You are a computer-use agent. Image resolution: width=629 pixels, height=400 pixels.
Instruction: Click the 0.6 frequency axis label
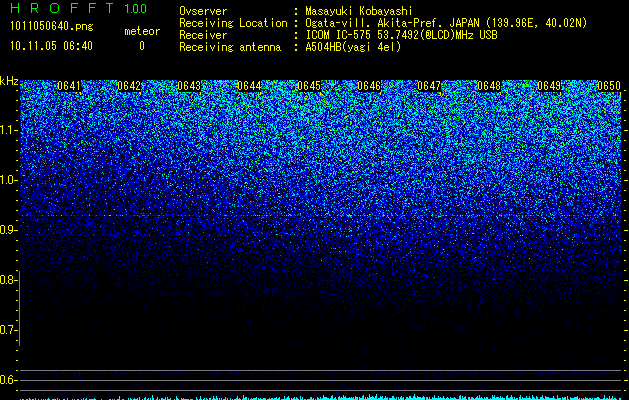pyautogui.click(x=8, y=380)
